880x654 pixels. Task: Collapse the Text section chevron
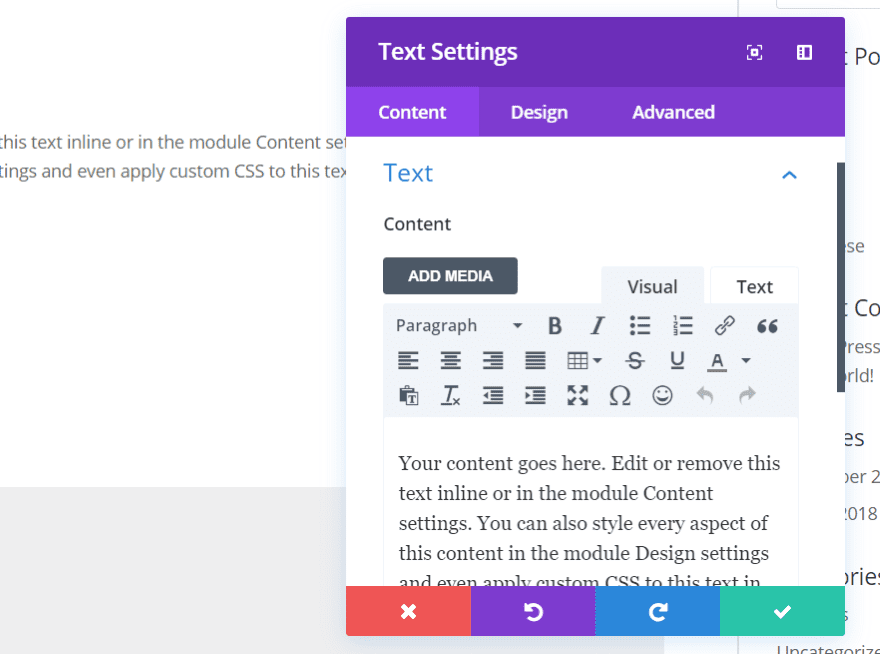789,175
